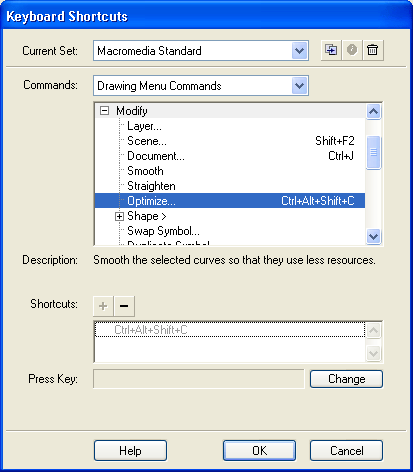Screen dimensions: 413x472
Task: Click the Change button
Action: 346,379
